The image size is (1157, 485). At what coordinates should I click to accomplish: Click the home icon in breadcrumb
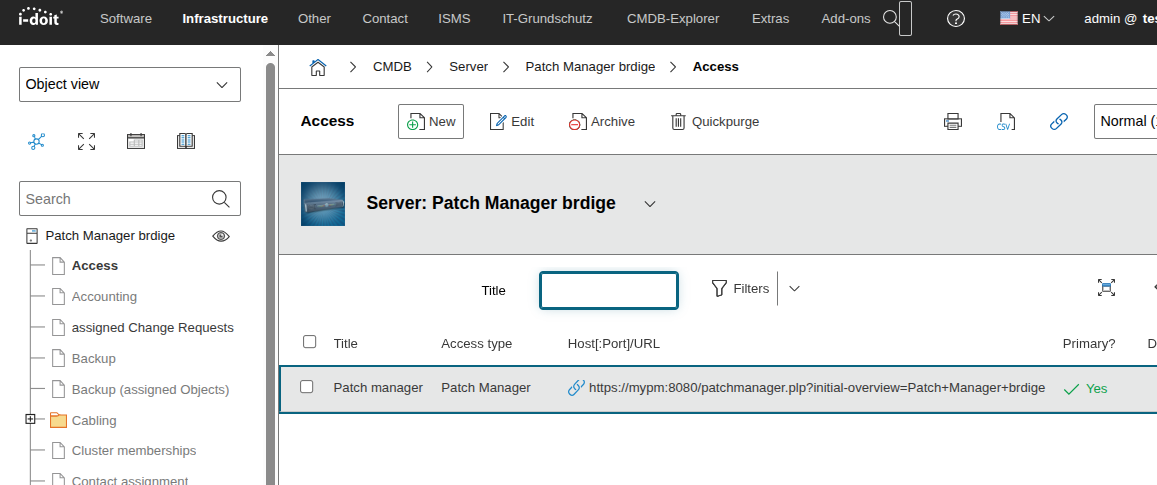(x=318, y=67)
